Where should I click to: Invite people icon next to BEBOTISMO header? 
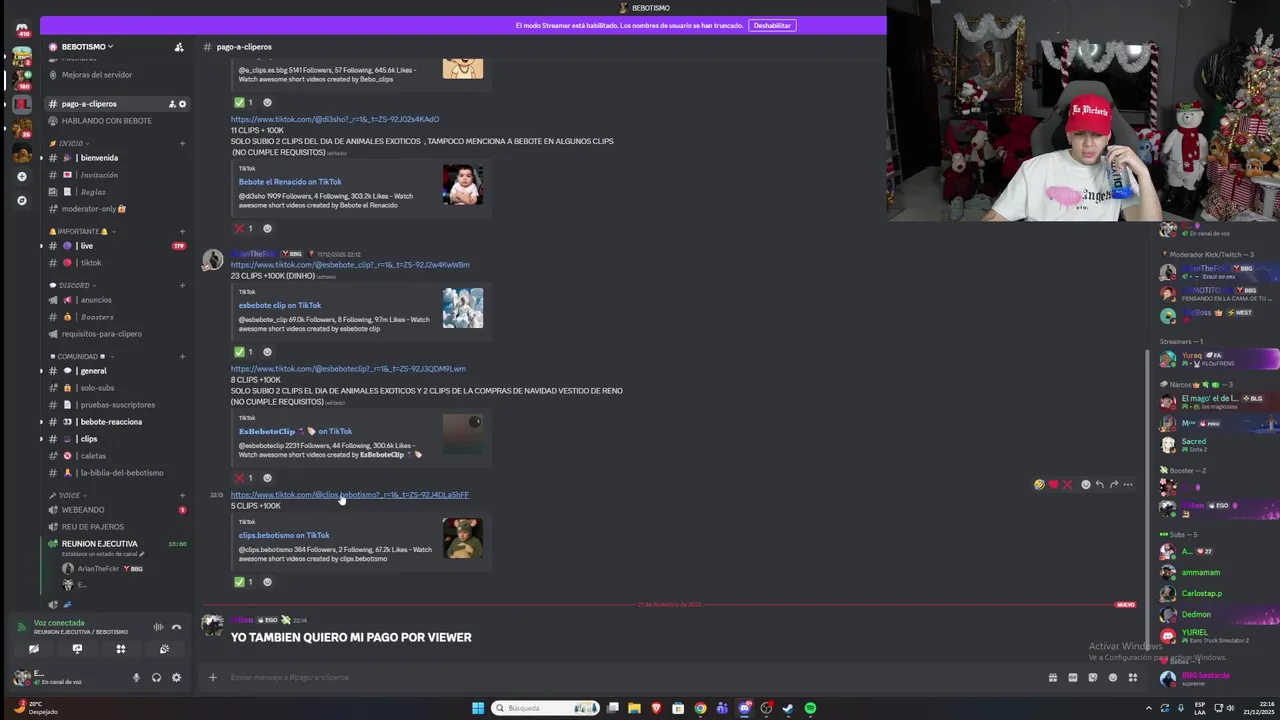coord(179,47)
